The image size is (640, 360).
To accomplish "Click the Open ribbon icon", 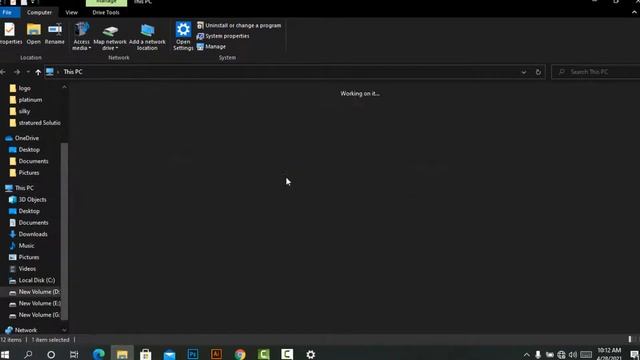I will [33, 33].
